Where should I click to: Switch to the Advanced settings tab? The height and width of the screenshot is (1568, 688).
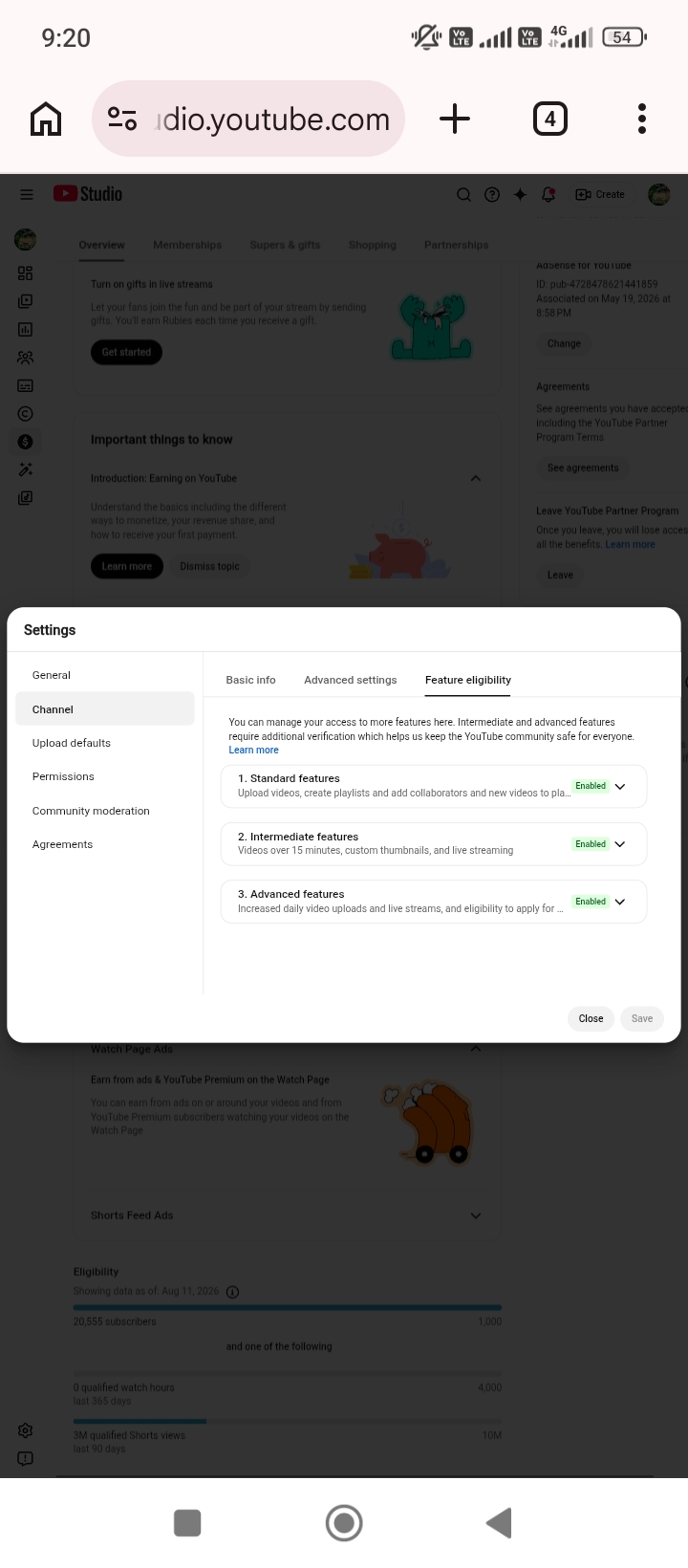(350, 680)
